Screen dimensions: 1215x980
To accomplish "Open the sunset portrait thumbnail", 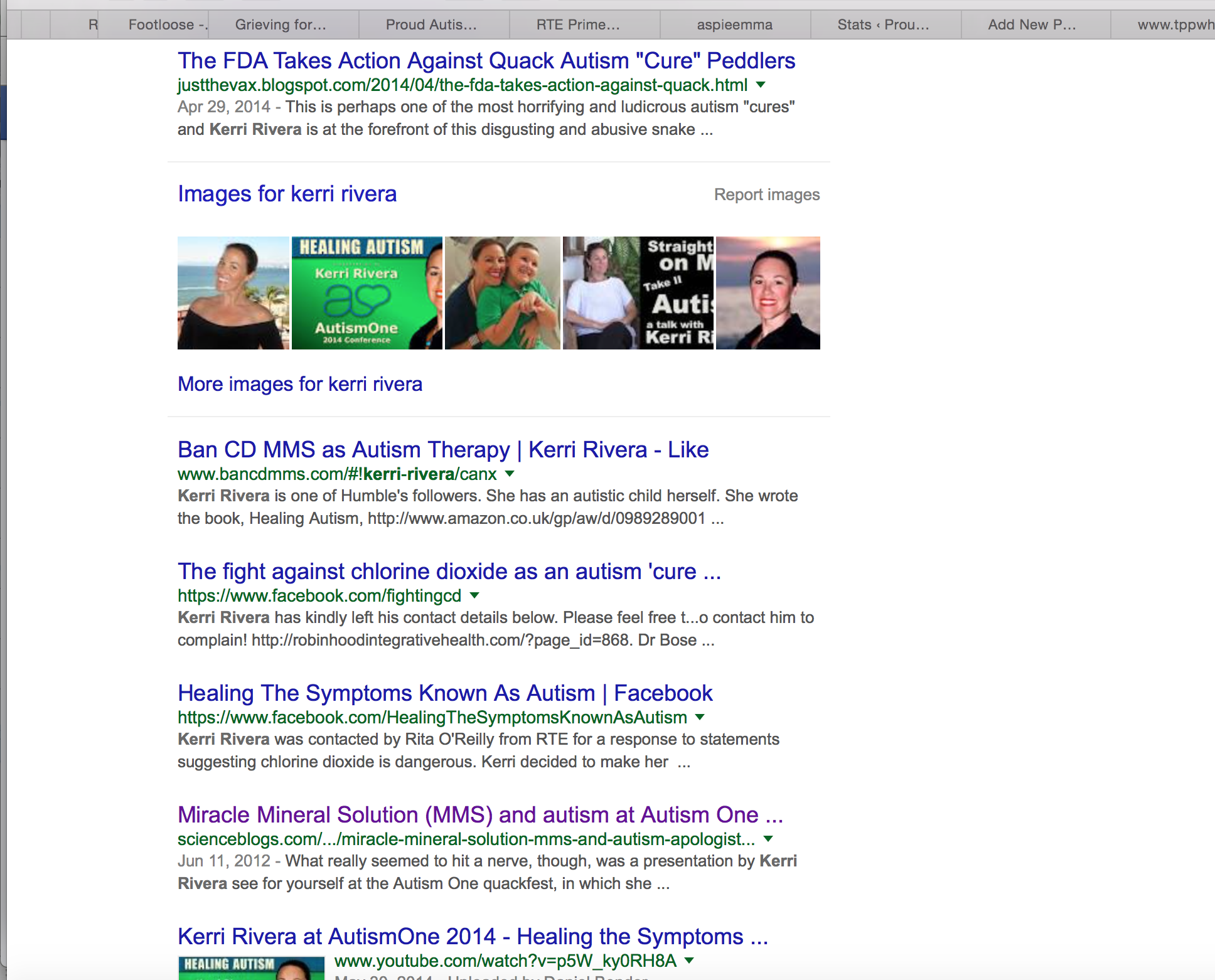I will click(768, 293).
